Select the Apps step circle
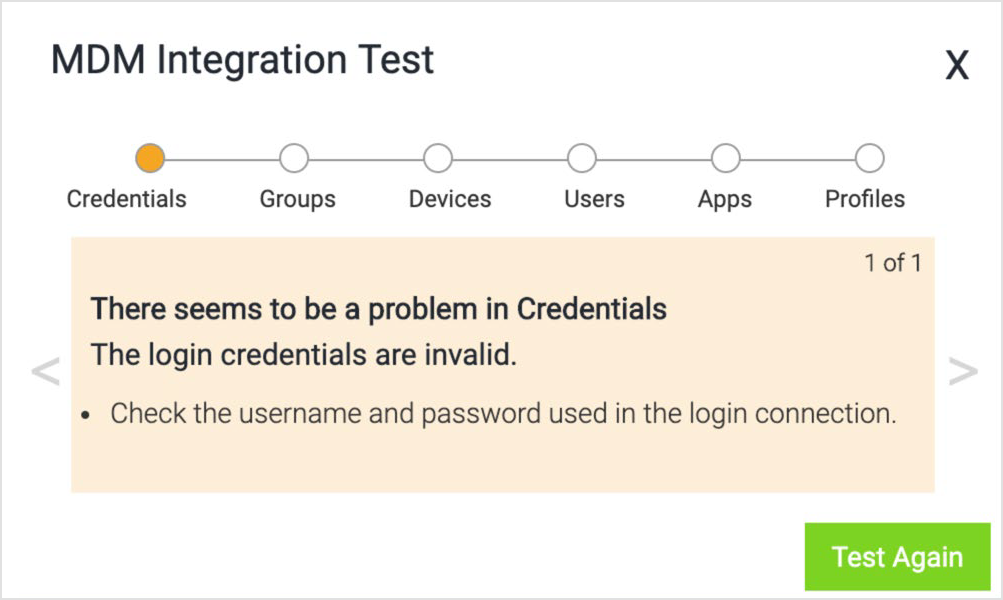Image resolution: width=1003 pixels, height=600 pixels. [x=724, y=156]
